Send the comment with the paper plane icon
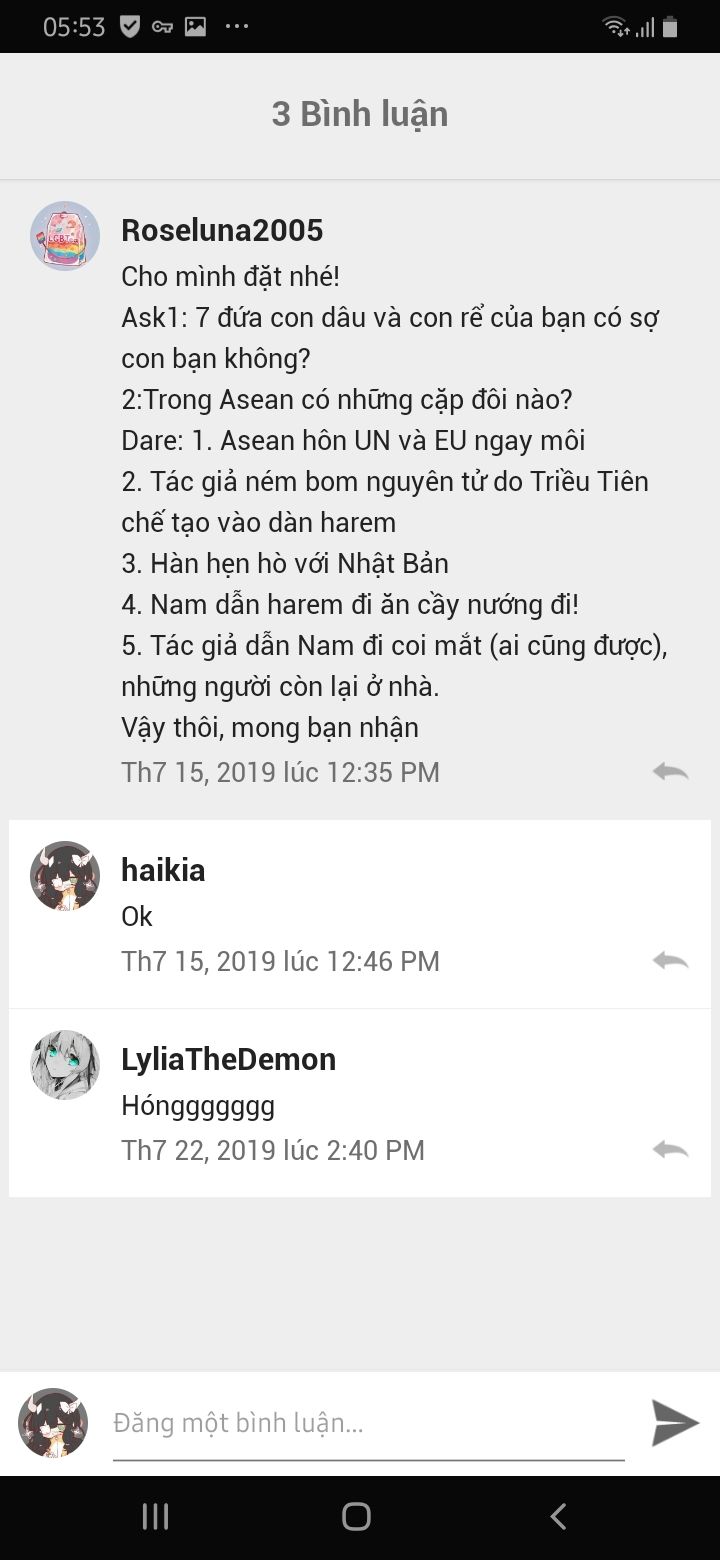The image size is (720, 1560). pyautogui.click(x=675, y=1422)
